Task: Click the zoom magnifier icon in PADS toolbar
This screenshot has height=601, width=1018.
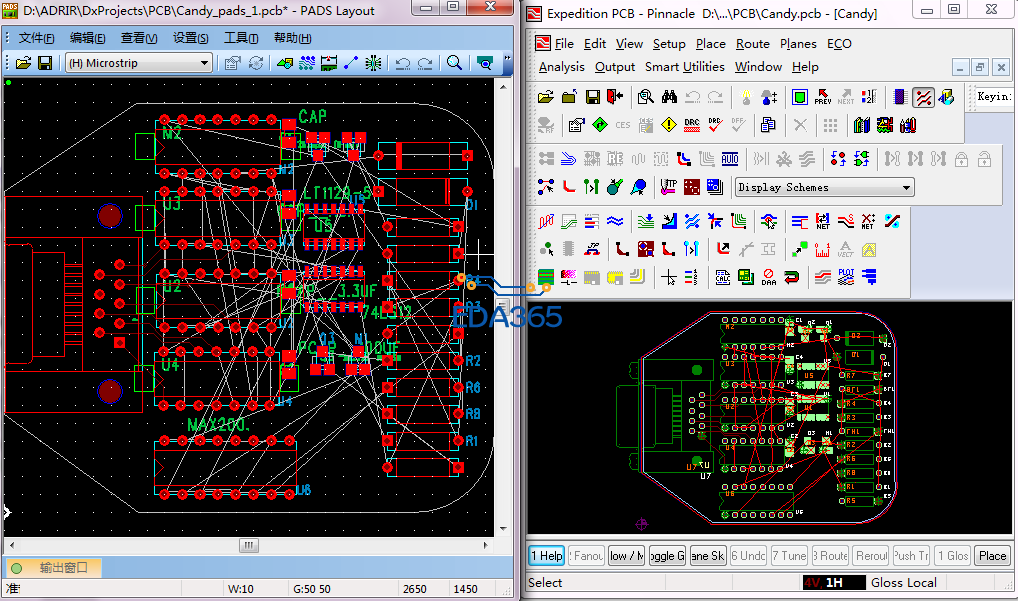Action: (x=454, y=63)
